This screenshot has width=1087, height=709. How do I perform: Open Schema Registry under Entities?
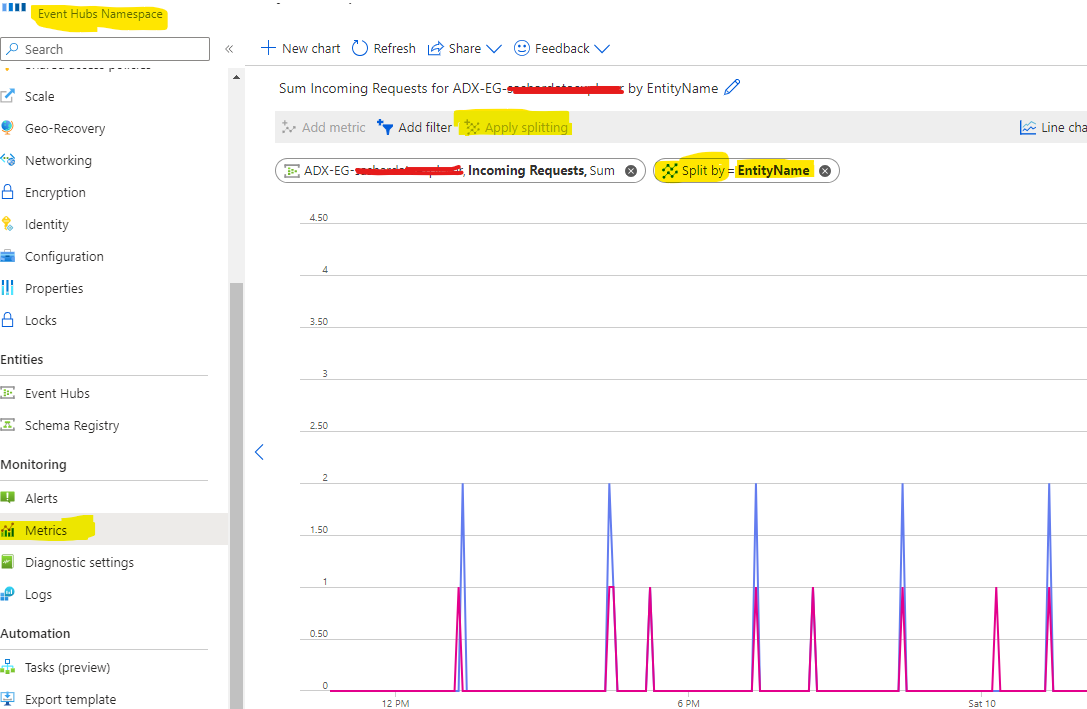(72, 426)
